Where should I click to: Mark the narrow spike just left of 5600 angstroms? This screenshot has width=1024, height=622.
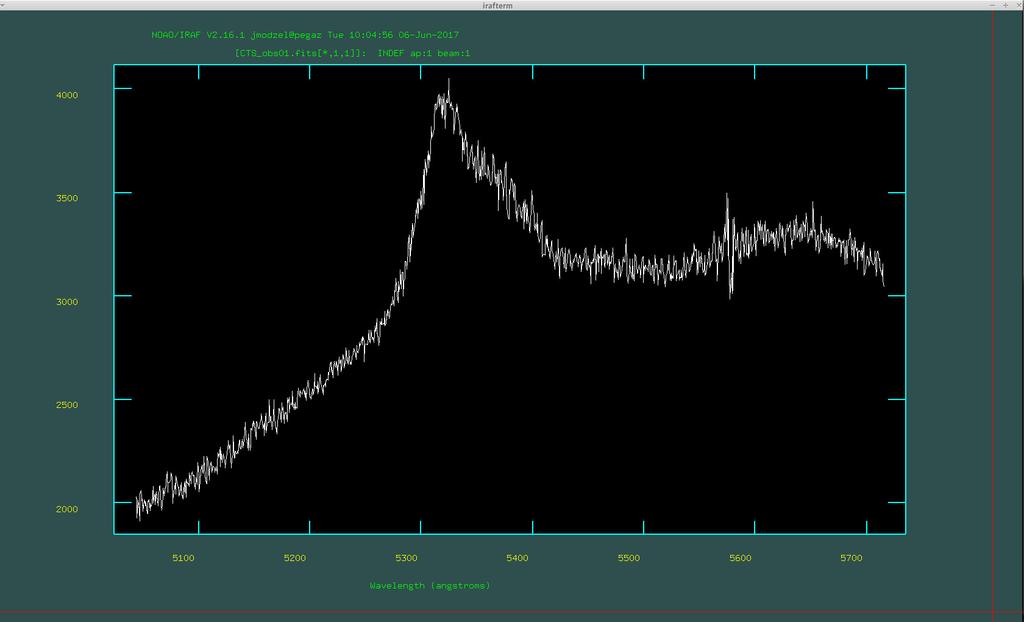[x=728, y=196]
